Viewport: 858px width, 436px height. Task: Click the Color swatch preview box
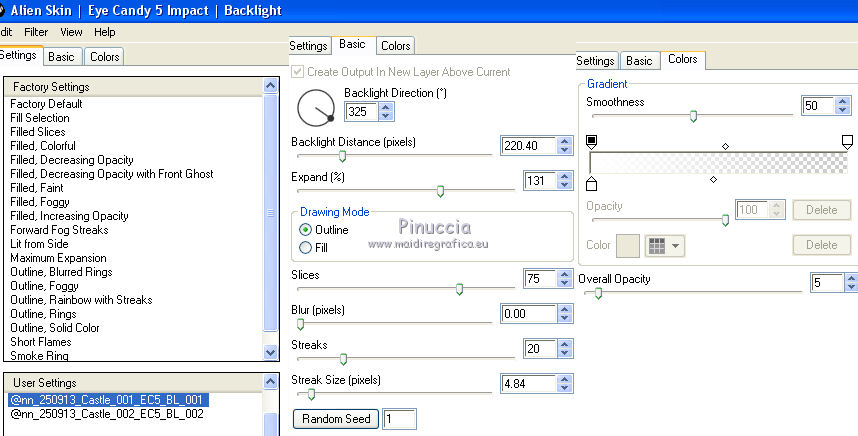(628, 246)
